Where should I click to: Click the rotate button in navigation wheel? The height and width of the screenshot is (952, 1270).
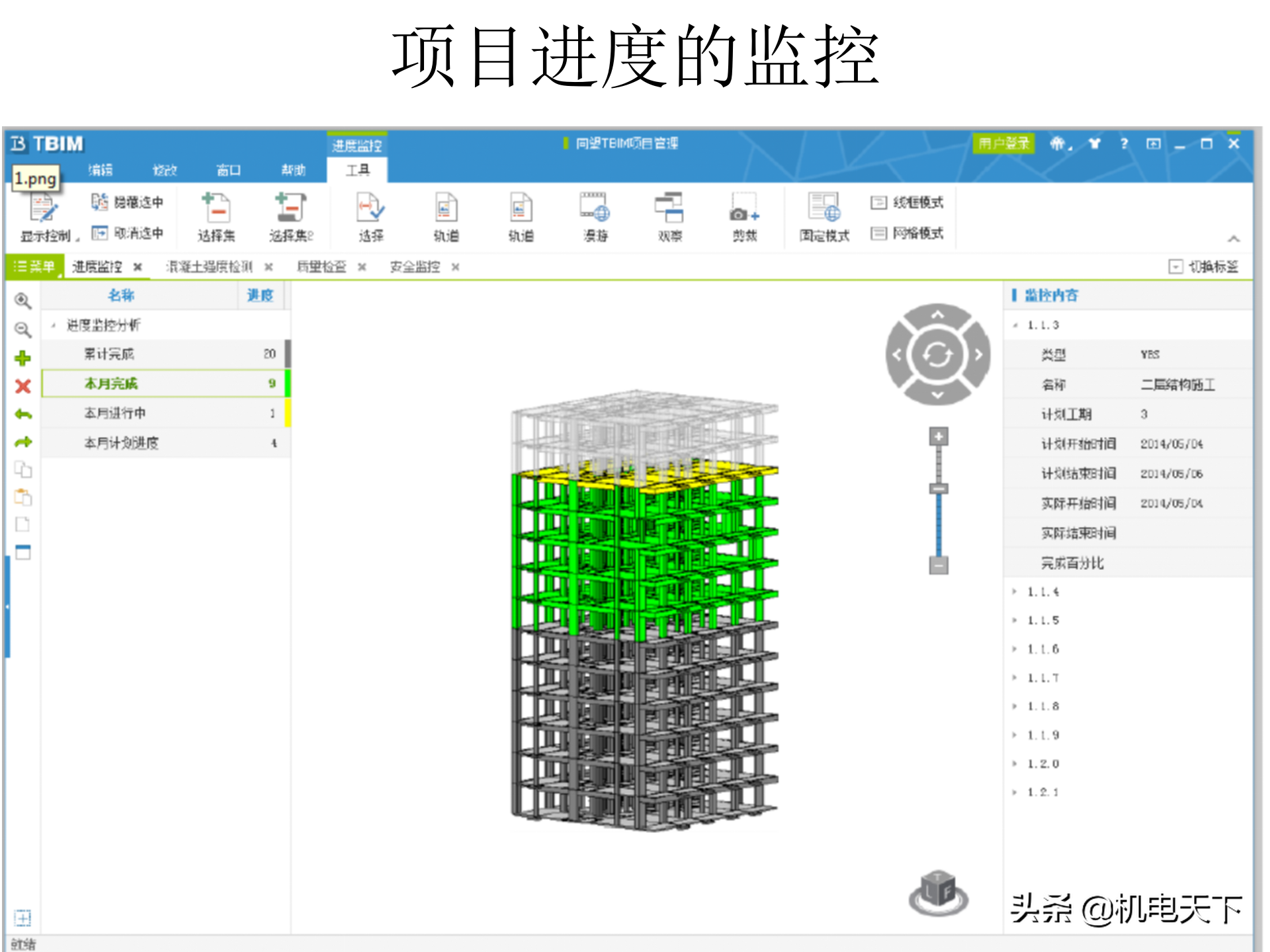(937, 355)
